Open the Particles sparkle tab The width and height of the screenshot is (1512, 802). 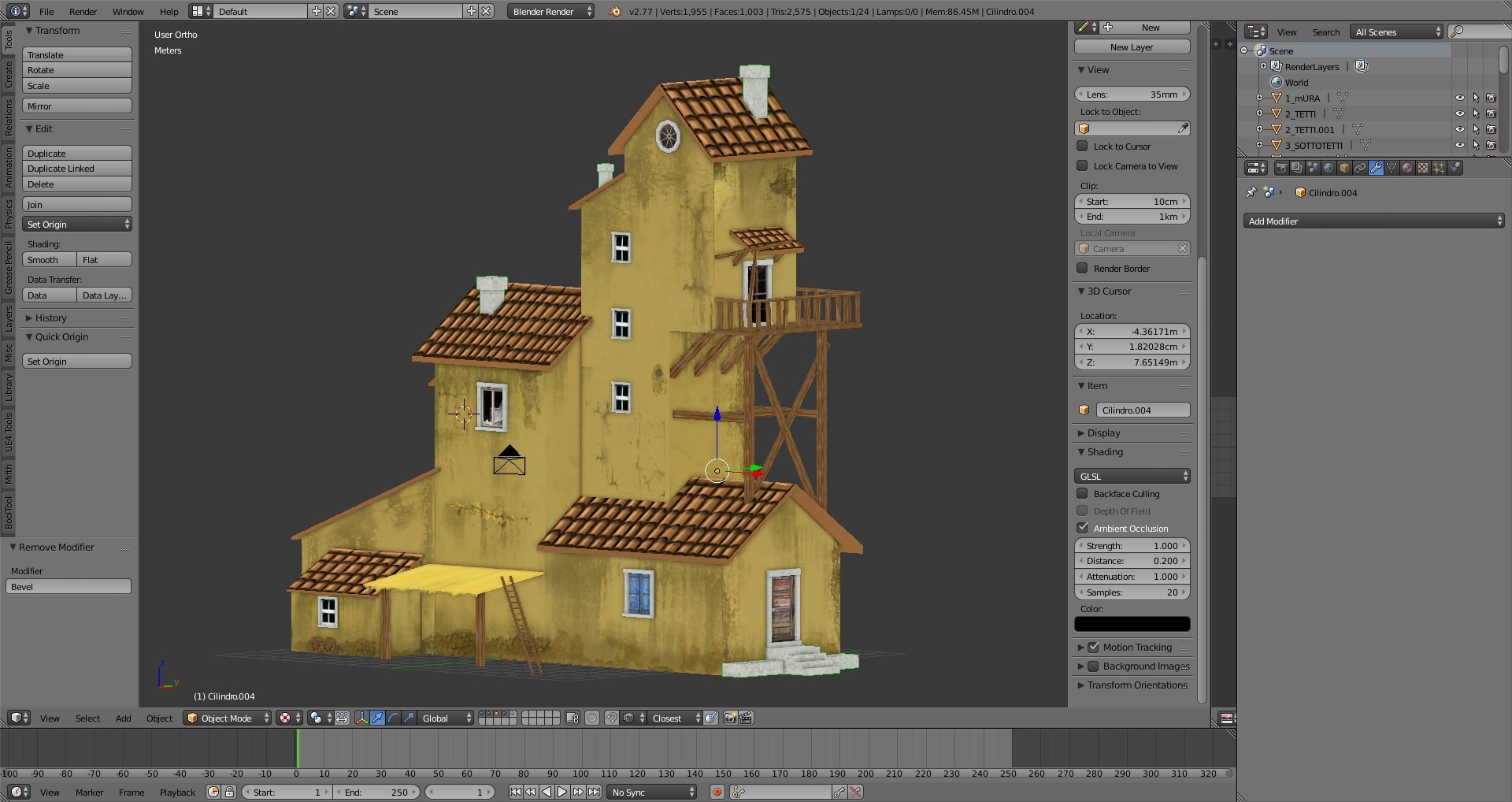1439,168
